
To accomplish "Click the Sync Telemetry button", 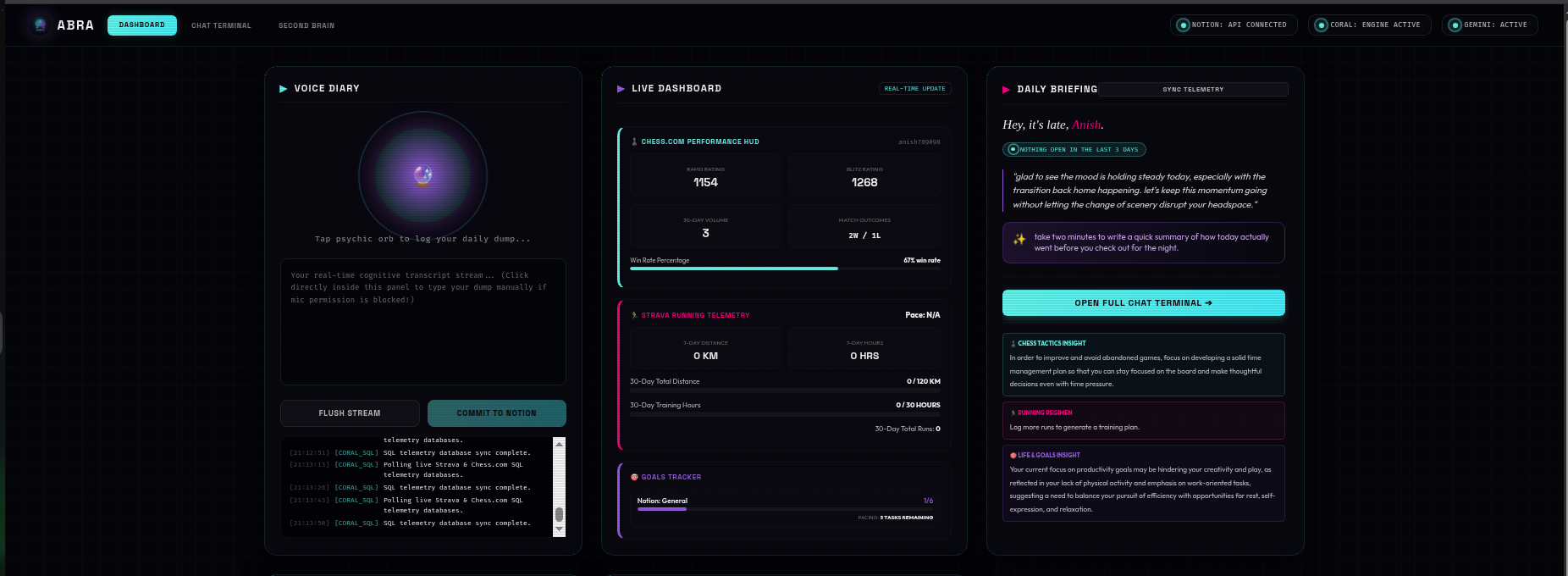I will [1193, 90].
